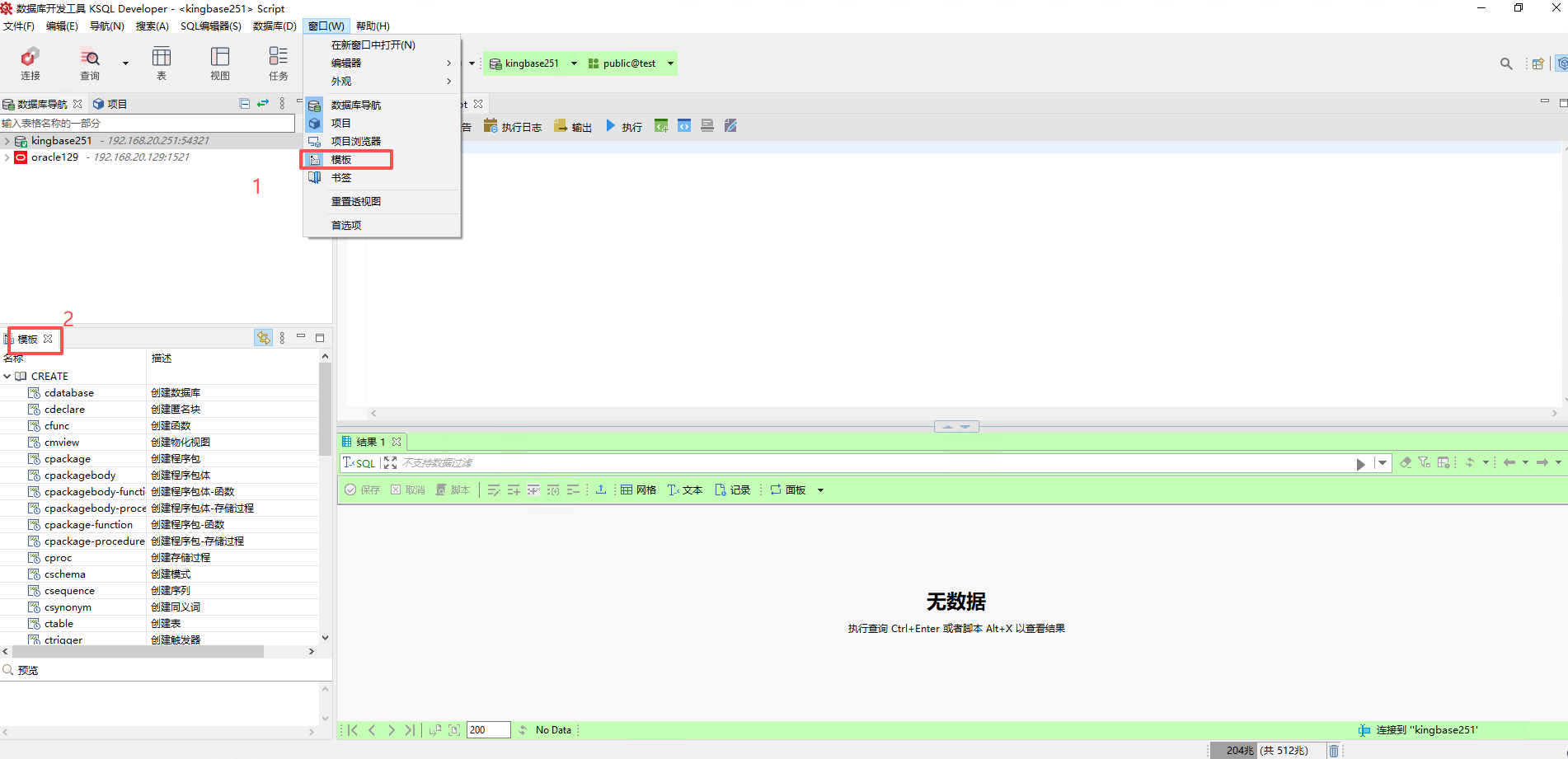Select 模板 from the Window menu
The width and height of the screenshot is (1568, 759).
(x=341, y=160)
